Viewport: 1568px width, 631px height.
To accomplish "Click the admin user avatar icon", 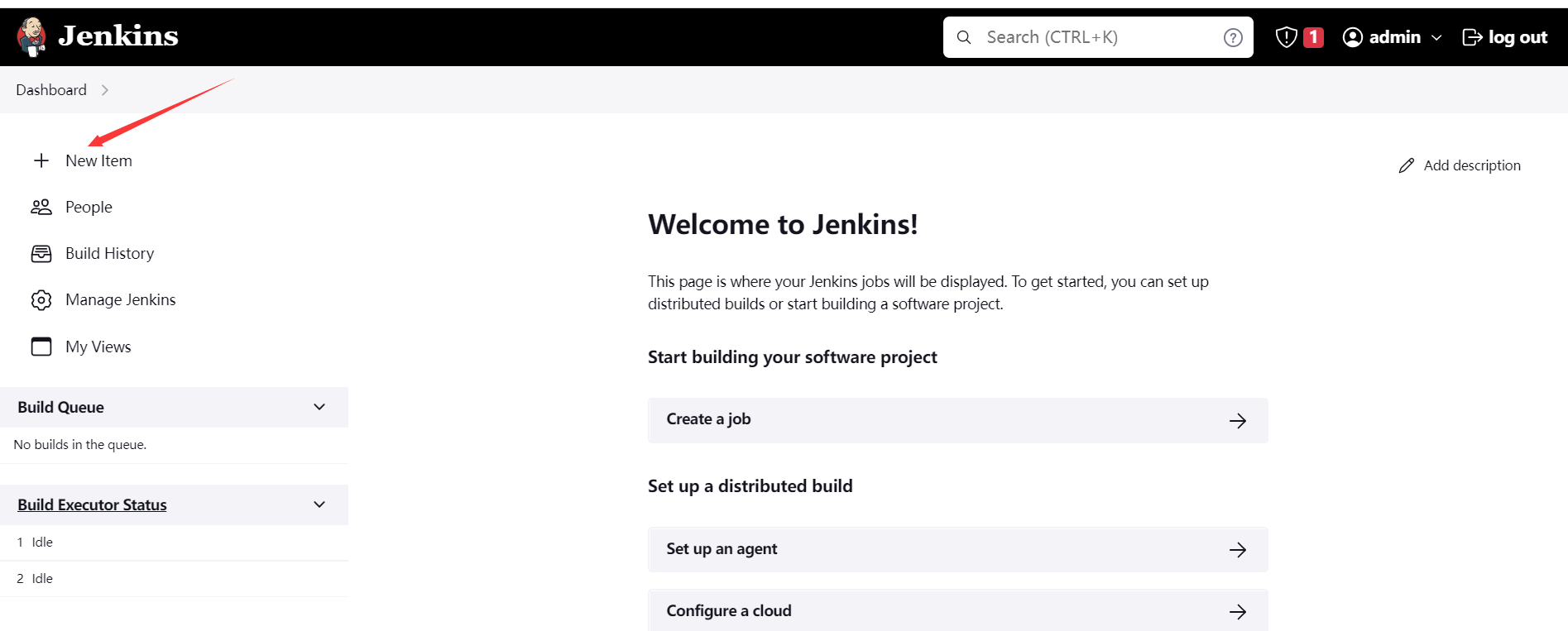I will [1352, 37].
